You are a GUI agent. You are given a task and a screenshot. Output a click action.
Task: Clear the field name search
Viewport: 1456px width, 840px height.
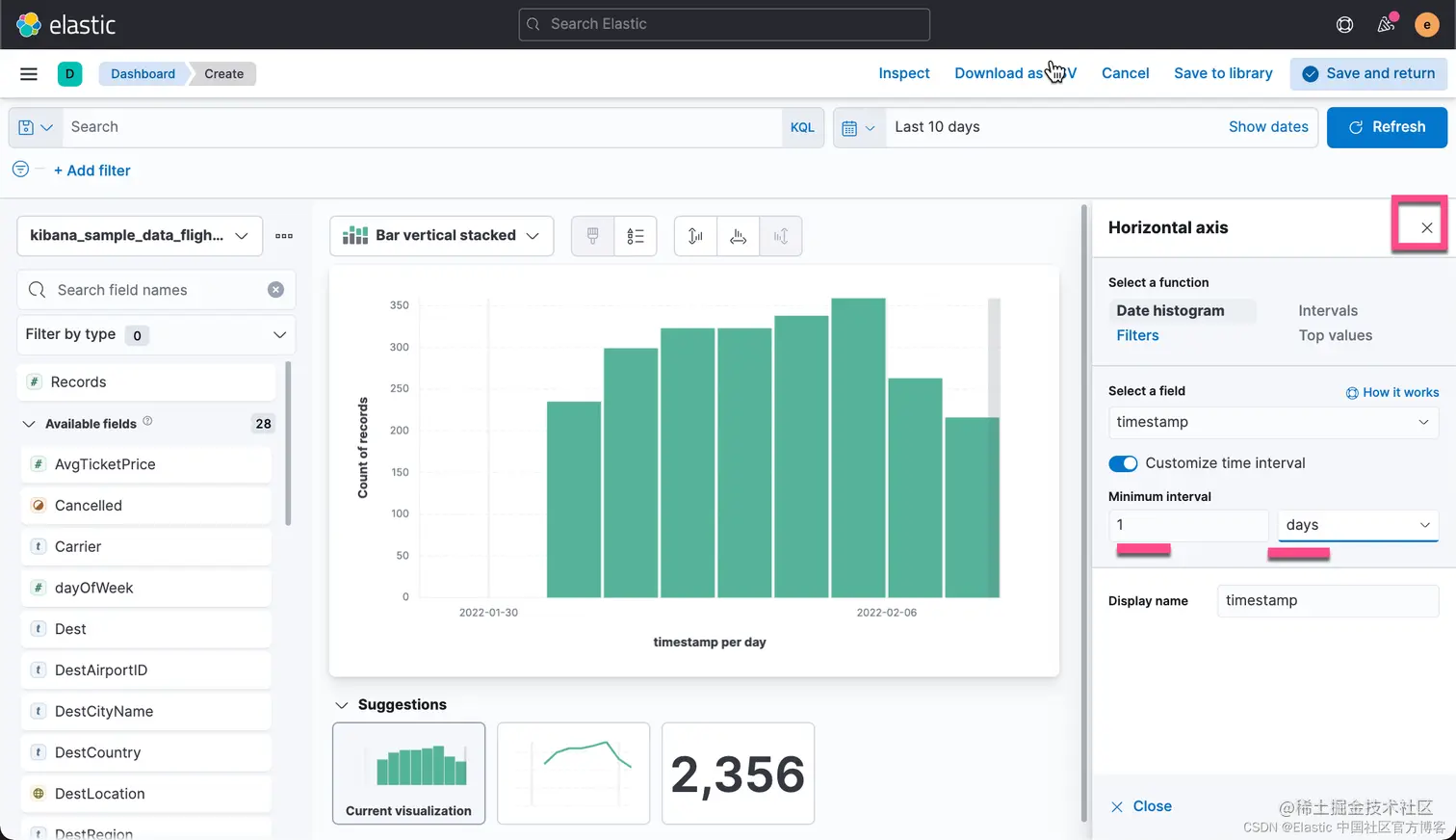275,290
